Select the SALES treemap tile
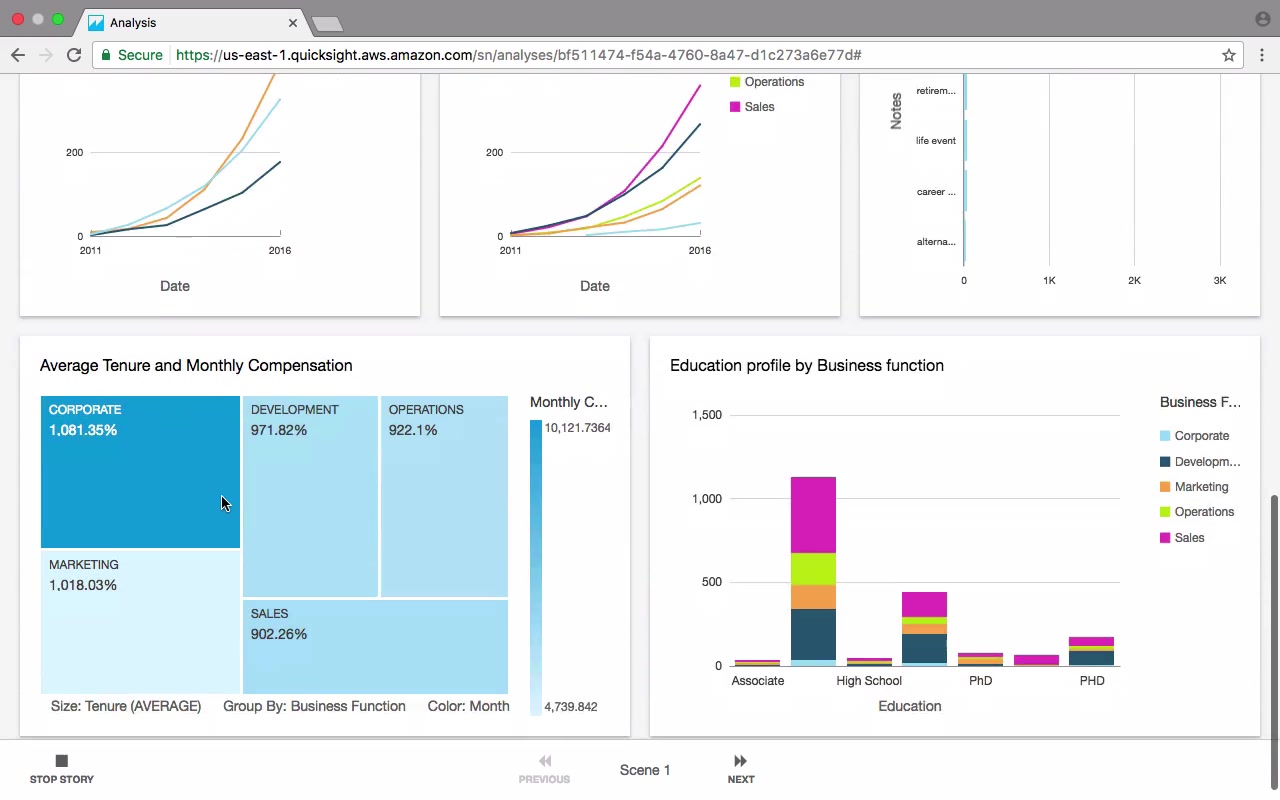Screen dimensions: 1280x800 coord(375,646)
